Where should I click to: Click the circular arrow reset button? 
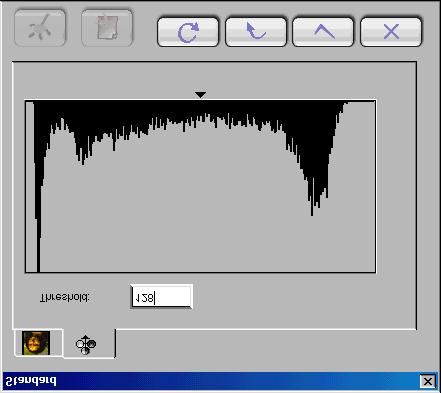tap(188, 32)
